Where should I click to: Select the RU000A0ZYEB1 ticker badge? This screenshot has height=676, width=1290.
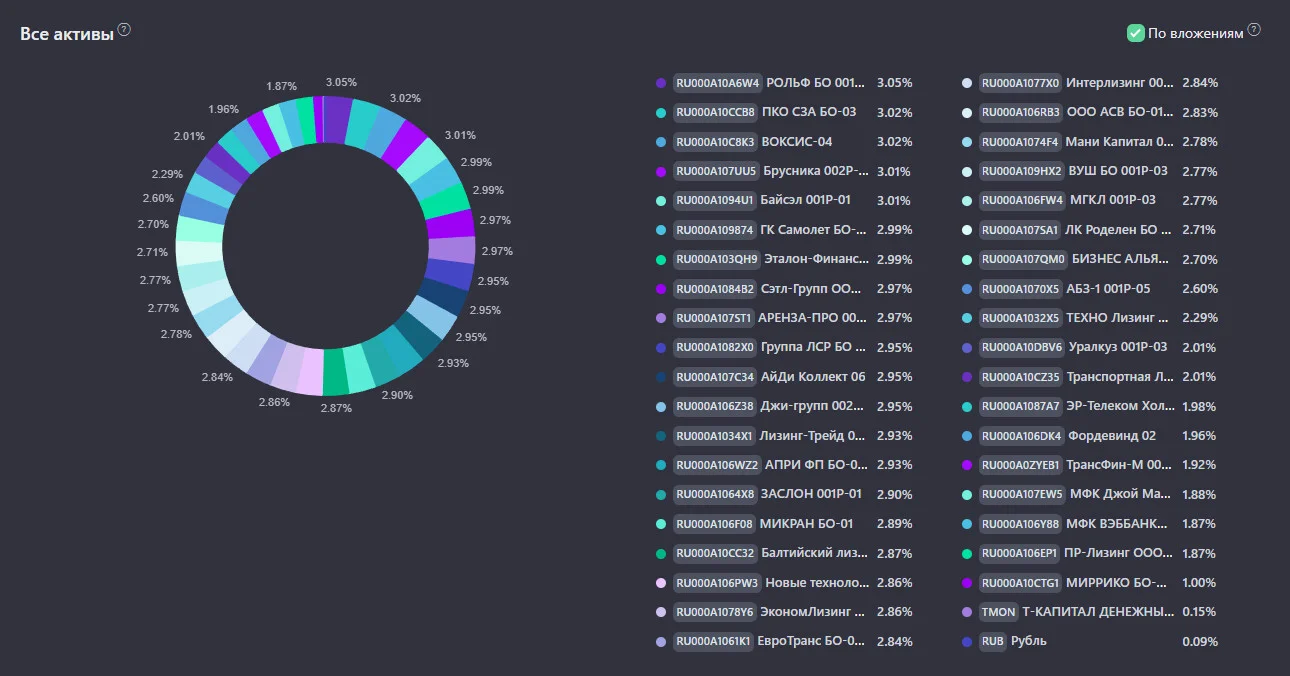tap(1020, 465)
